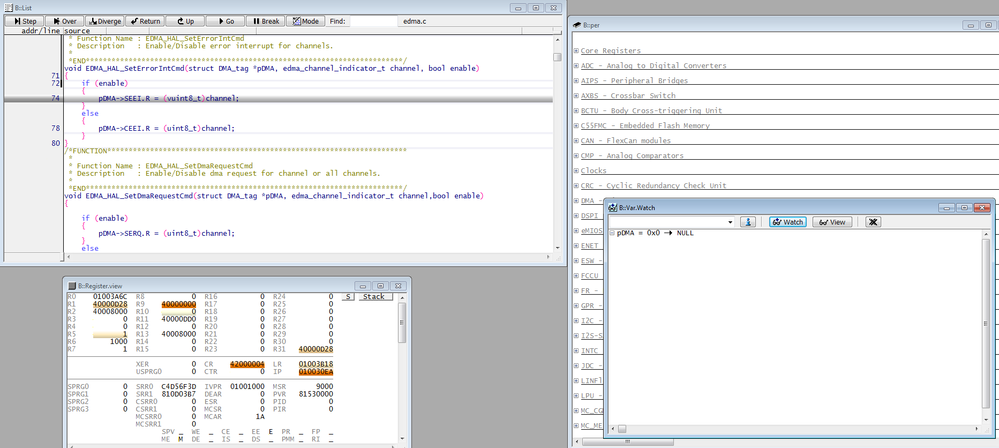
Task: Expand the INTC peripheral node
Action: tap(576, 350)
